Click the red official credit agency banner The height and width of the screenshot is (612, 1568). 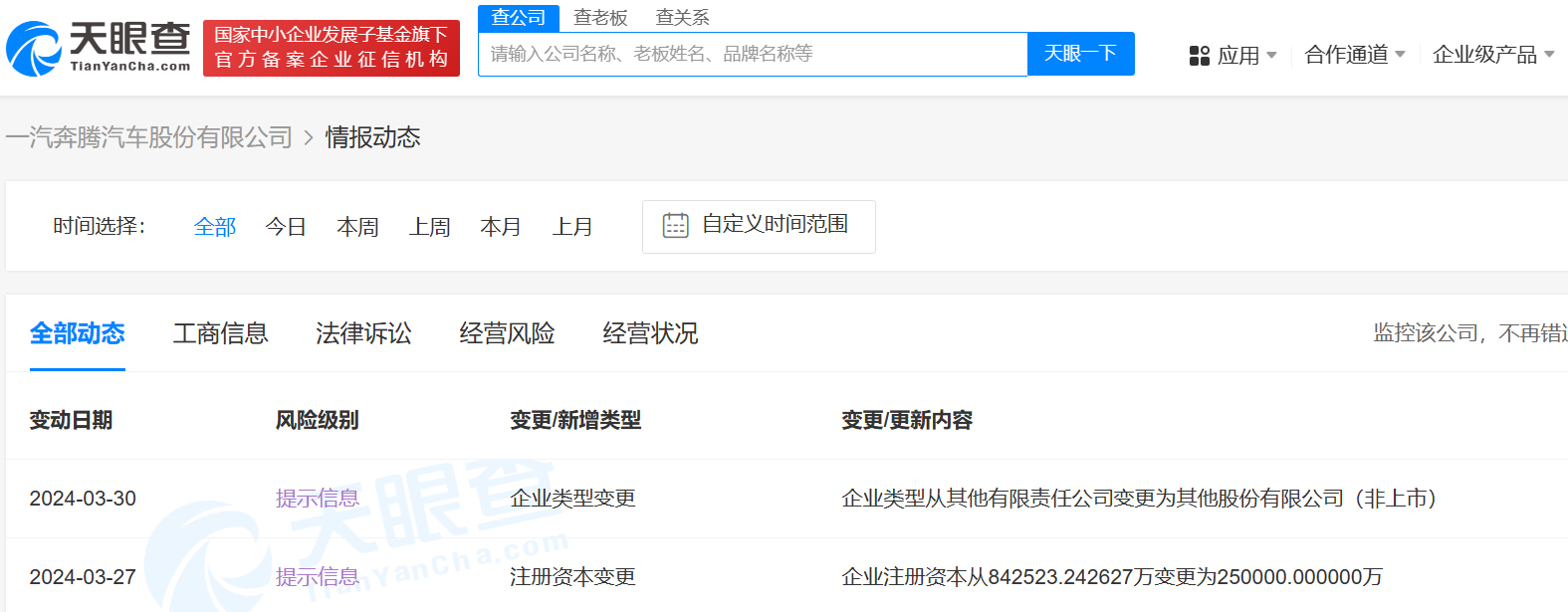332,48
